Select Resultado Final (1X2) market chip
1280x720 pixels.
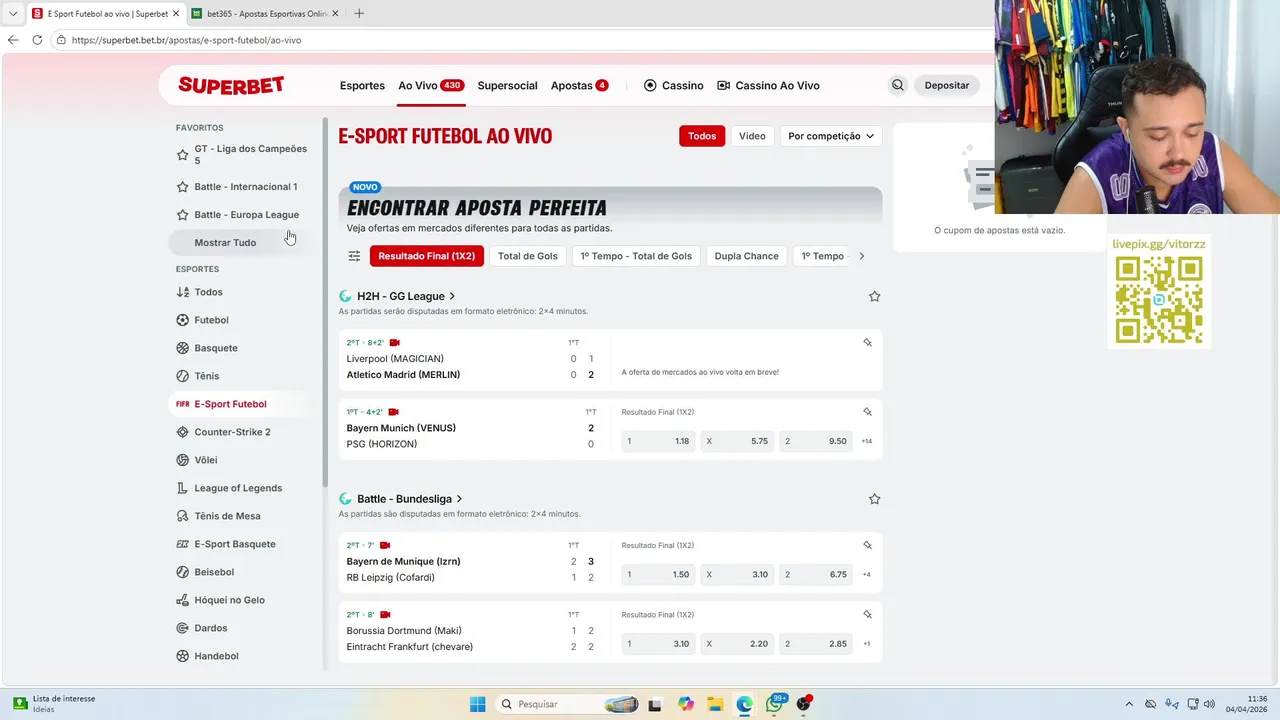click(x=427, y=256)
